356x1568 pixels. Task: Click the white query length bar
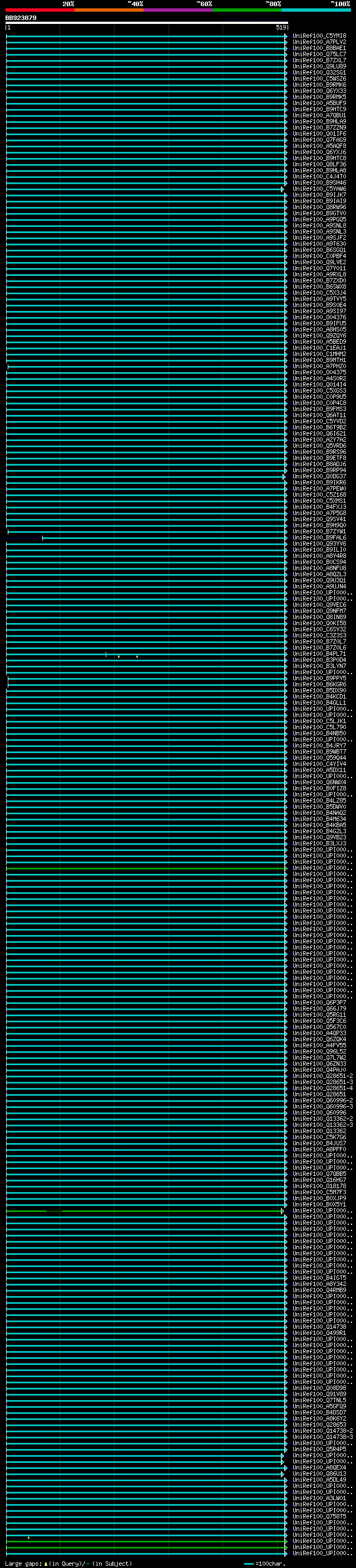point(147,23)
